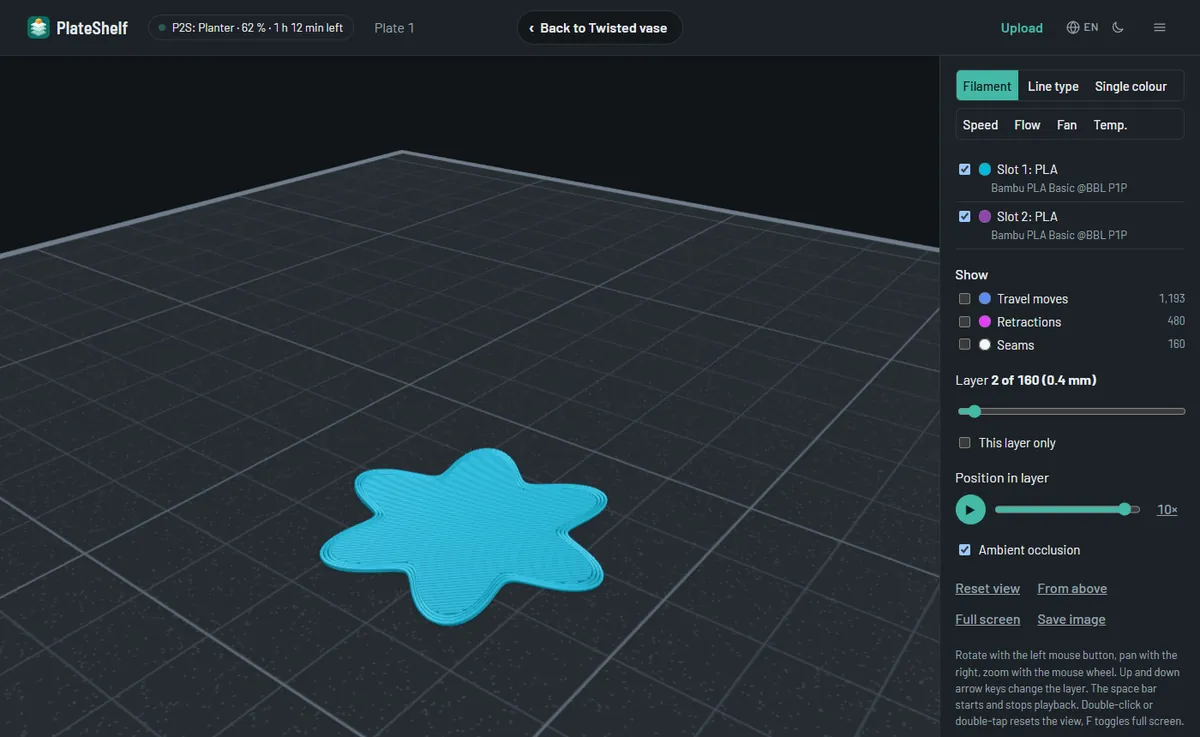Click the Position in layer slider
This screenshot has width=1200, height=737.
coord(1068,509)
